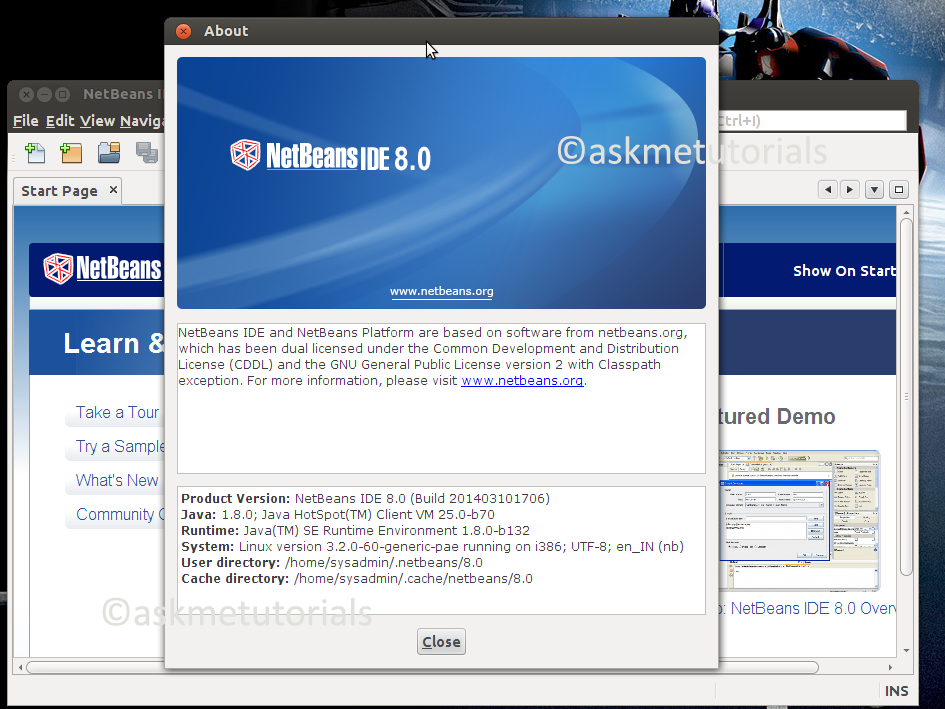
Task: Open the NetBeans IDE 8.0 Overview link
Action: coord(808,608)
